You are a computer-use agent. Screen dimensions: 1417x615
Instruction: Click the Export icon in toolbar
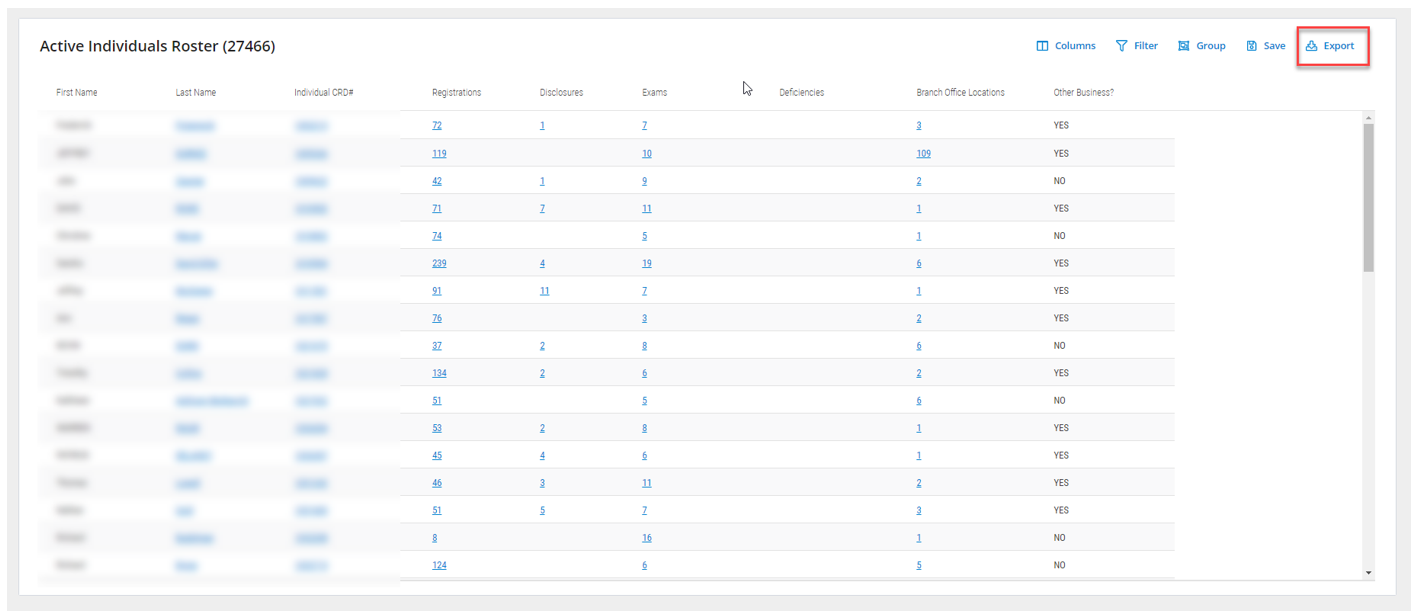[1311, 46]
